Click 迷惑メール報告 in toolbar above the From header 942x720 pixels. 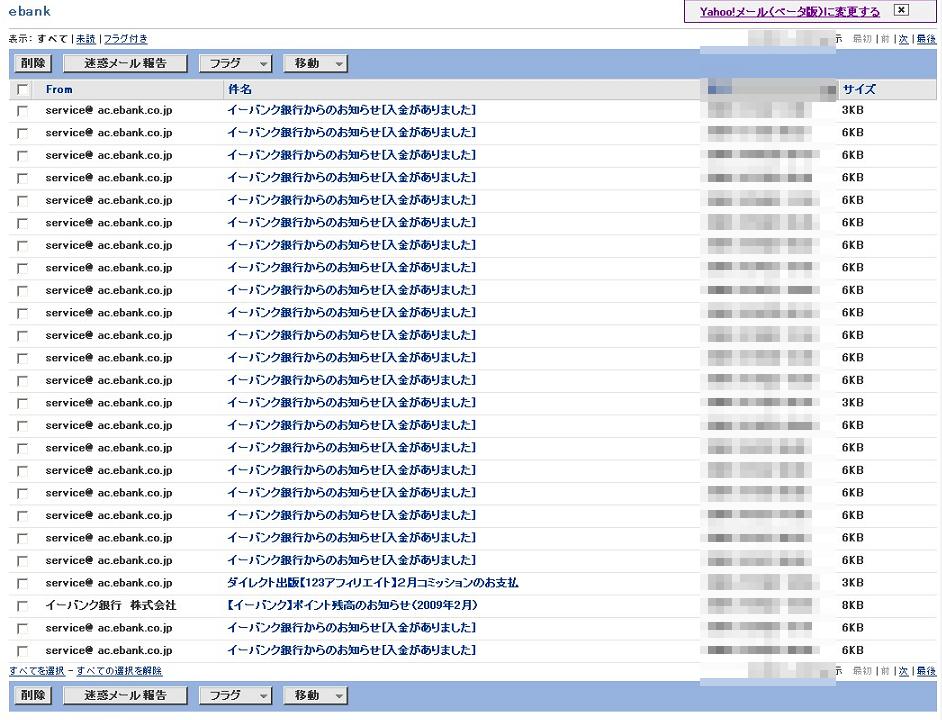tap(125, 63)
